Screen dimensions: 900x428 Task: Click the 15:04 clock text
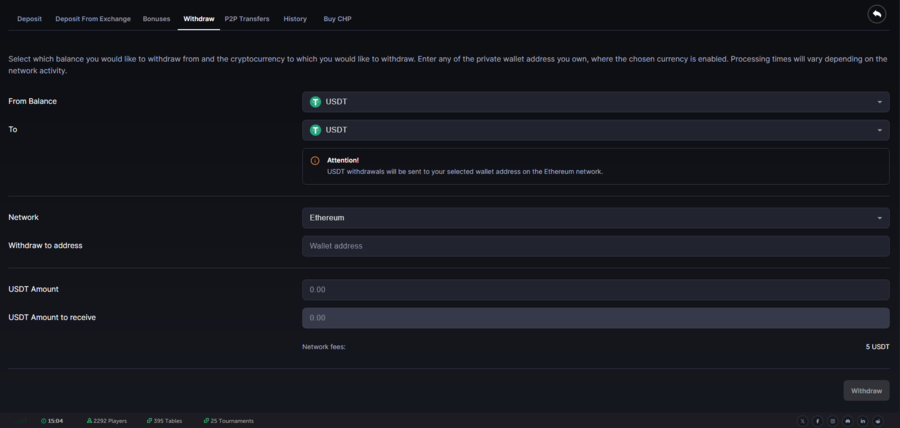tap(56, 421)
